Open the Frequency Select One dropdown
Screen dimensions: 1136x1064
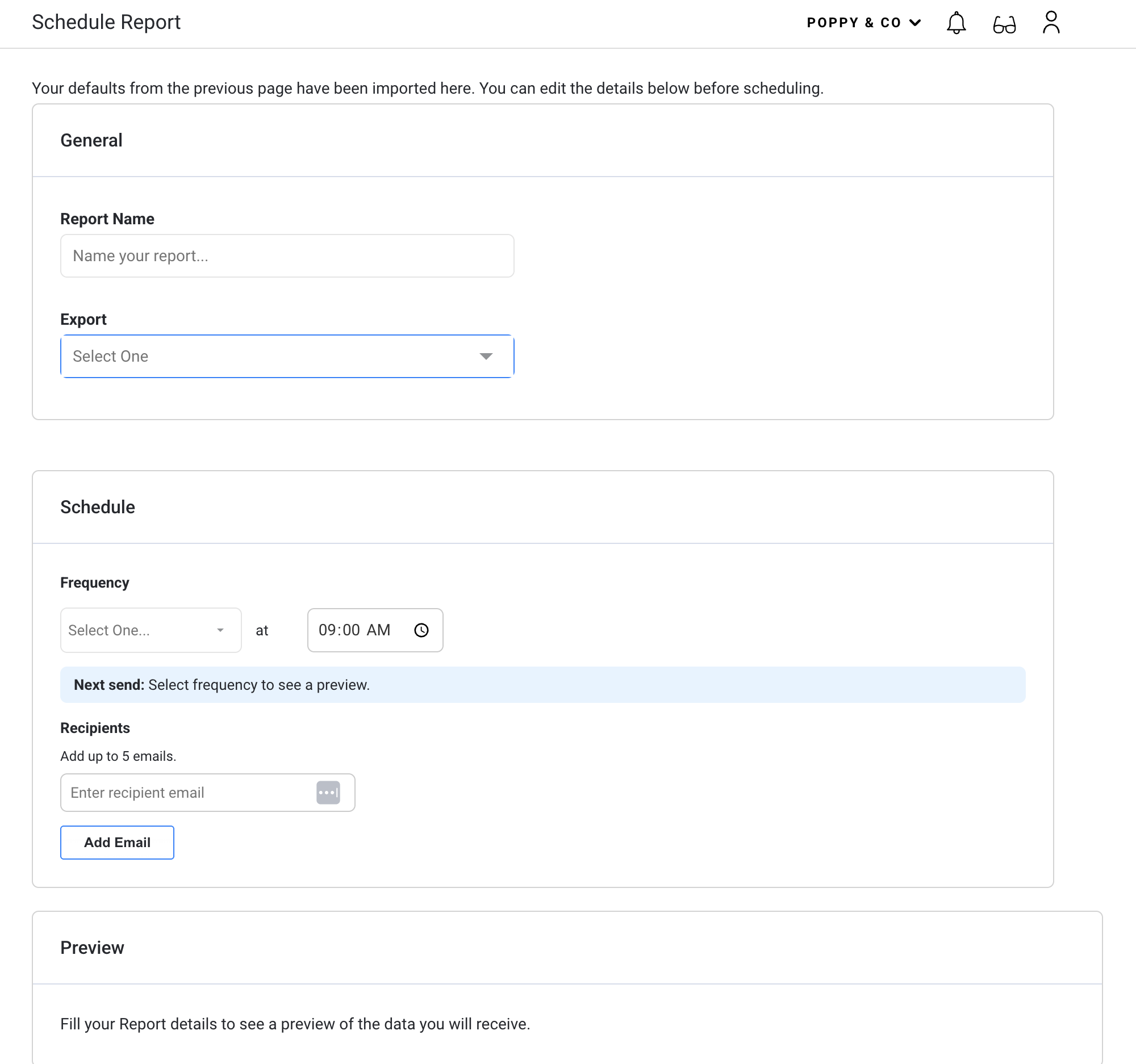[151, 630]
